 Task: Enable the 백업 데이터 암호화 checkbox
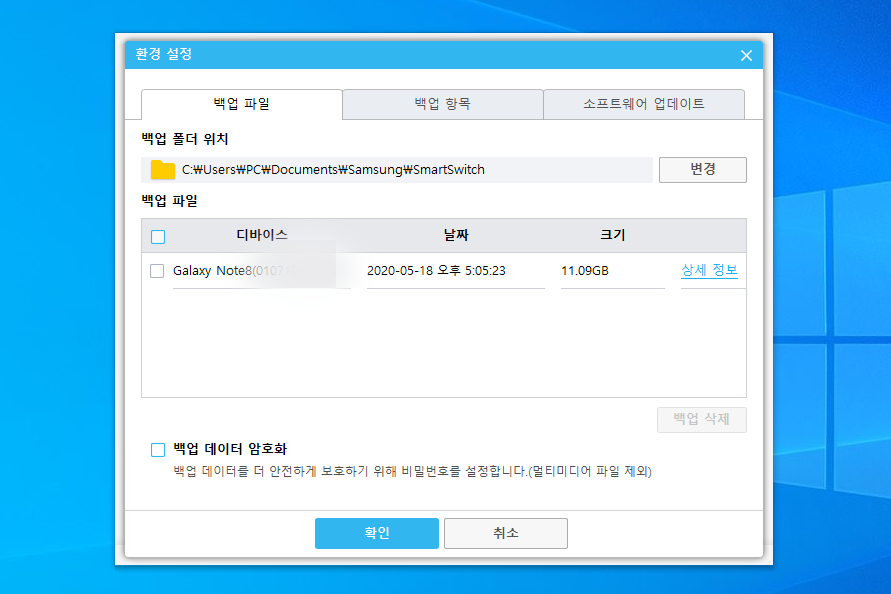(x=158, y=450)
